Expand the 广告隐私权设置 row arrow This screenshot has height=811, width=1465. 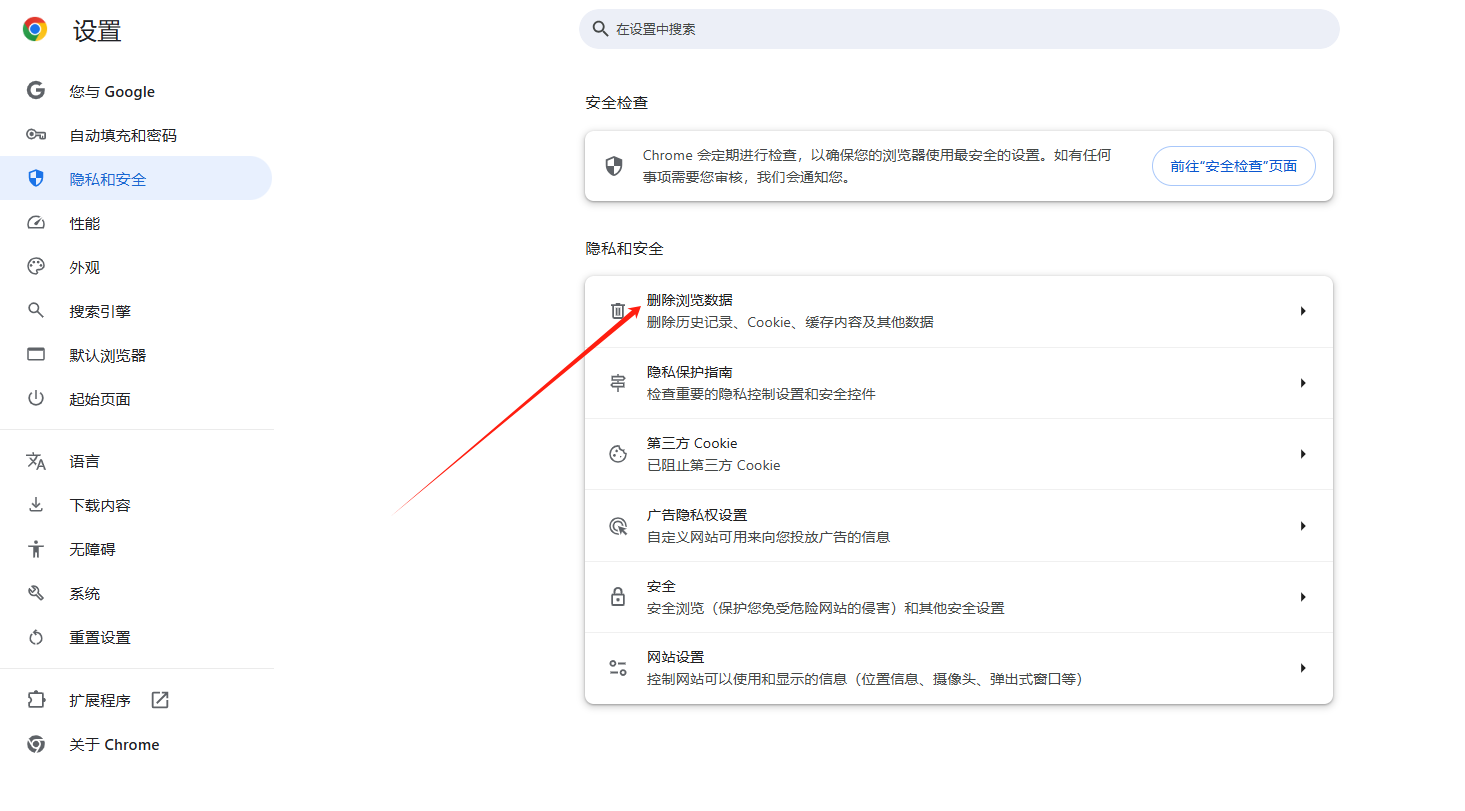pyautogui.click(x=1303, y=526)
